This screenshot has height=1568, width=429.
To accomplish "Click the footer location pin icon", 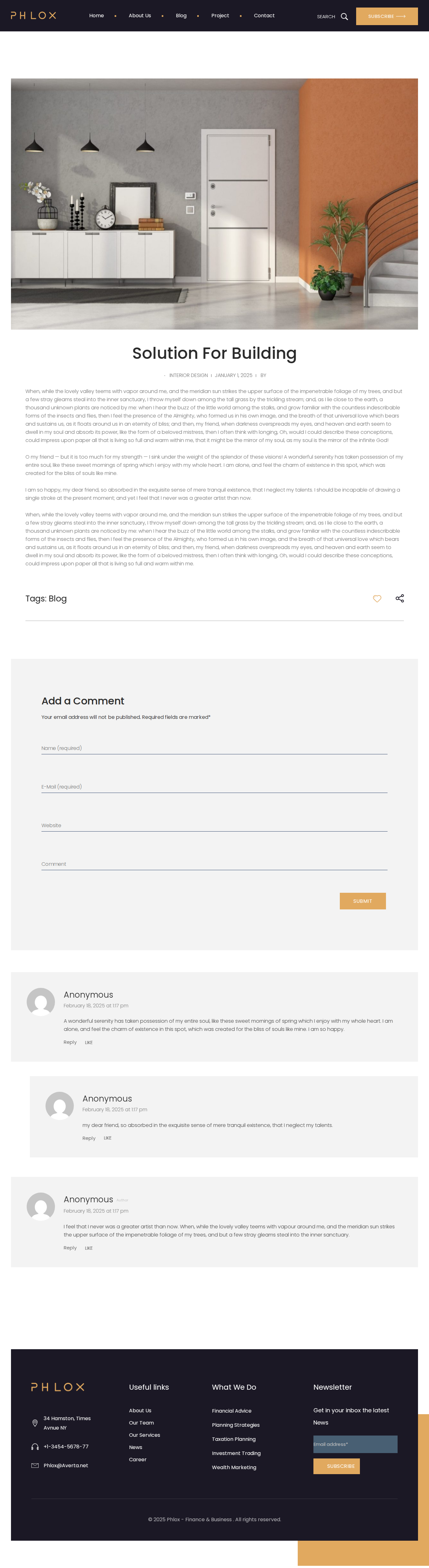I will 35,1423.
